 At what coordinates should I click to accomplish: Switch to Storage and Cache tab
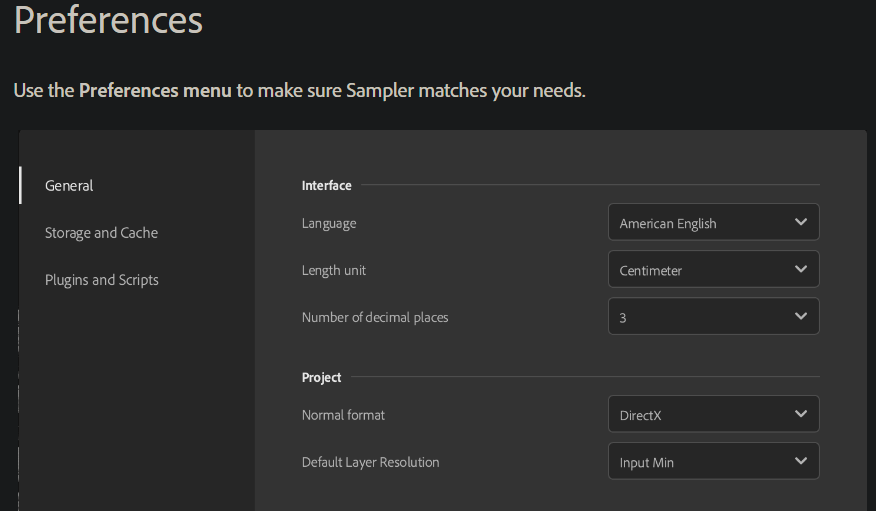pos(101,232)
